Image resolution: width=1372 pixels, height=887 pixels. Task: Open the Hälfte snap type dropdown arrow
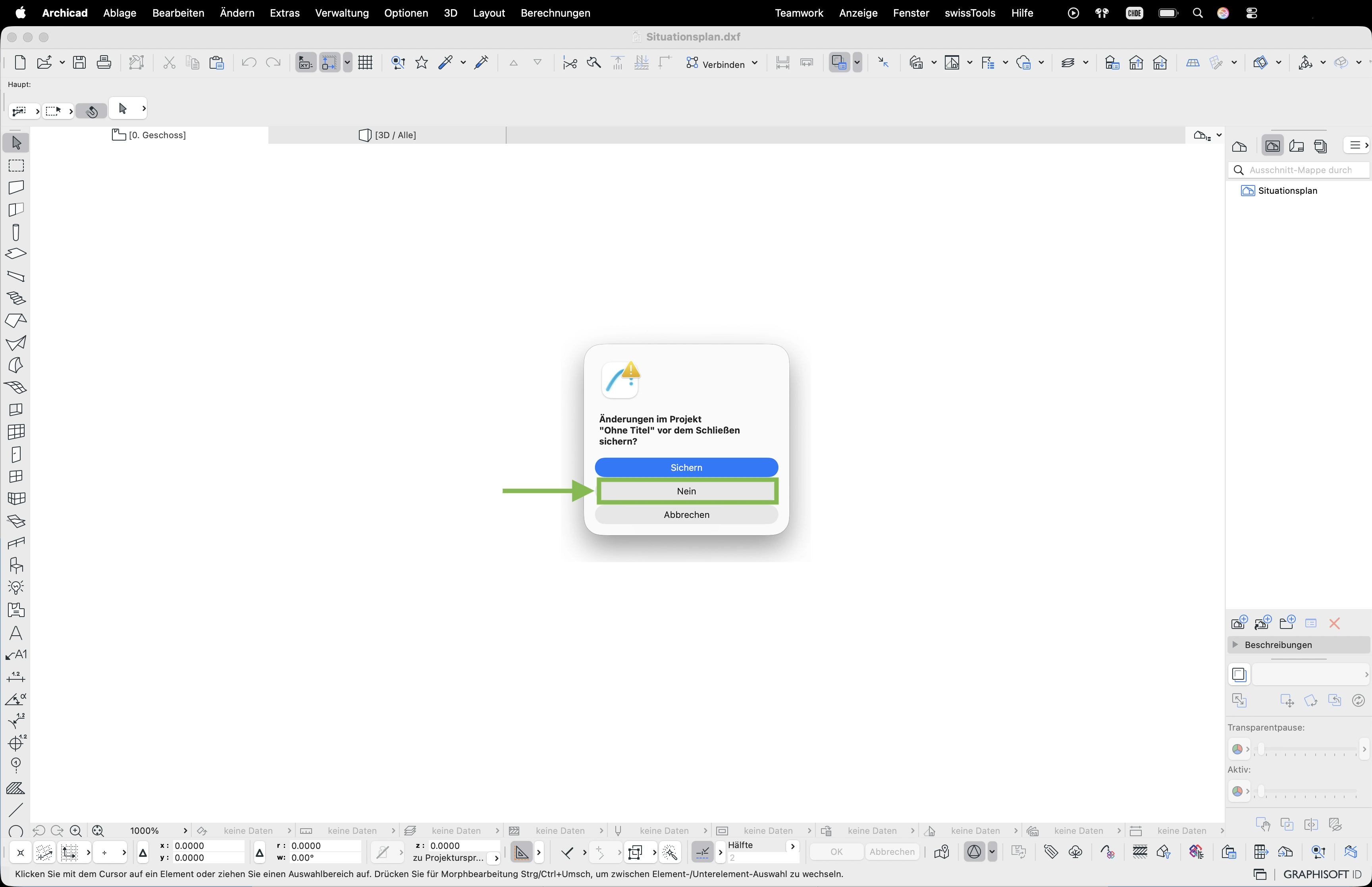point(793,846)
